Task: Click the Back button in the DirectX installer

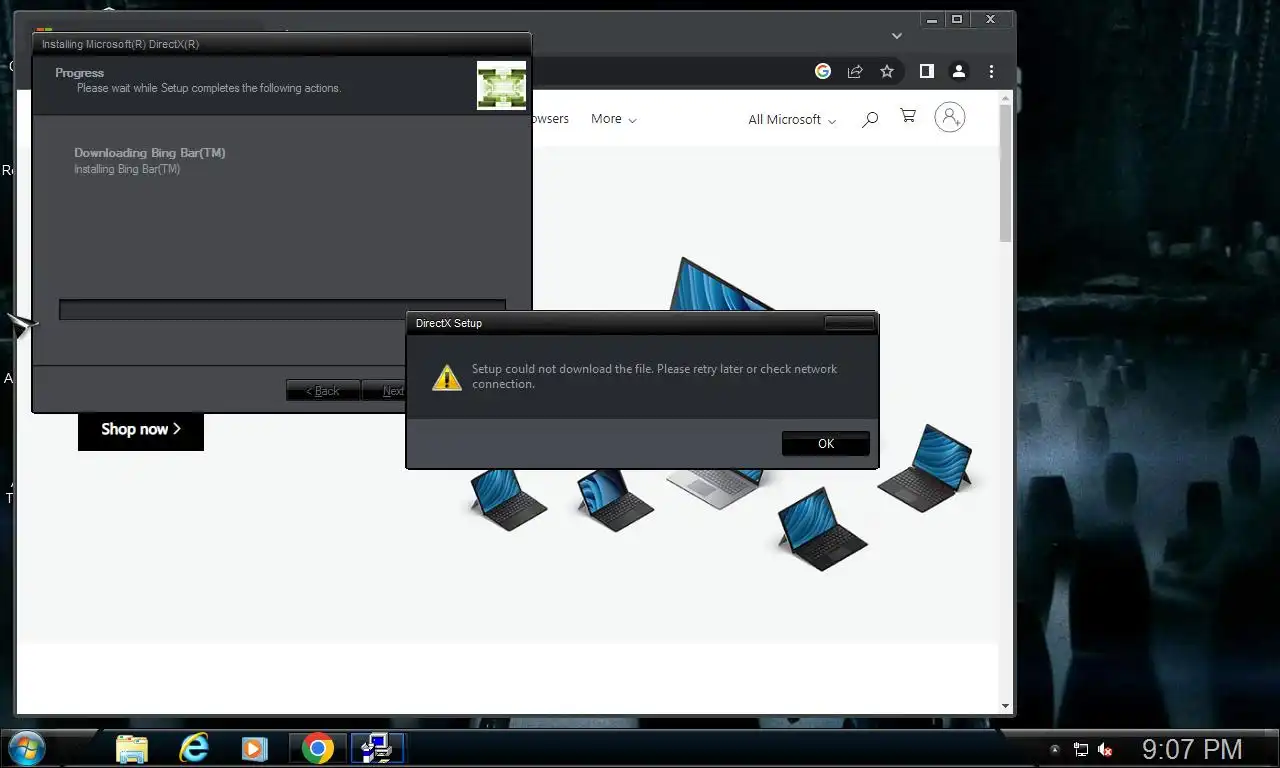Action: (323, 391)
